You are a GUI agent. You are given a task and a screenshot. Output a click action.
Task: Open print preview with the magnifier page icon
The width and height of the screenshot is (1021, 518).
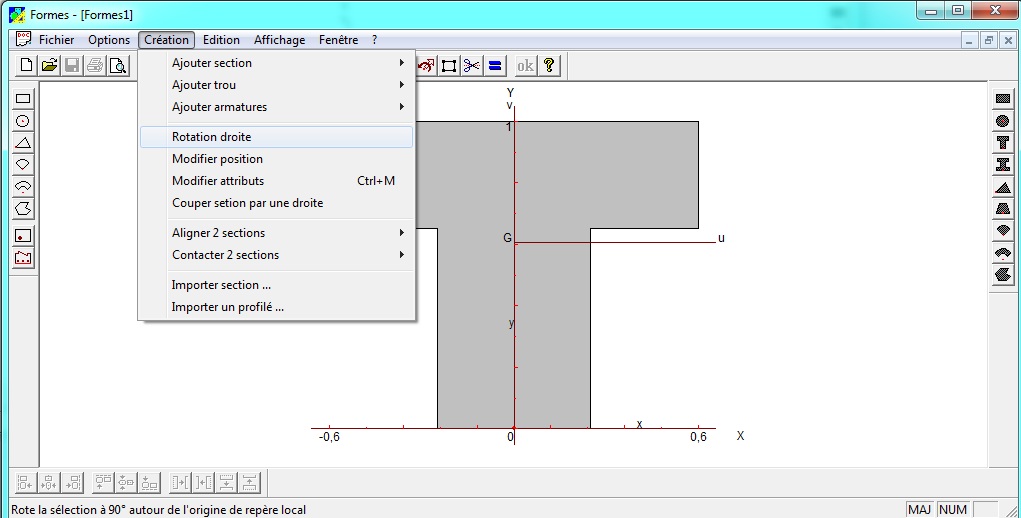click(118, 65)
